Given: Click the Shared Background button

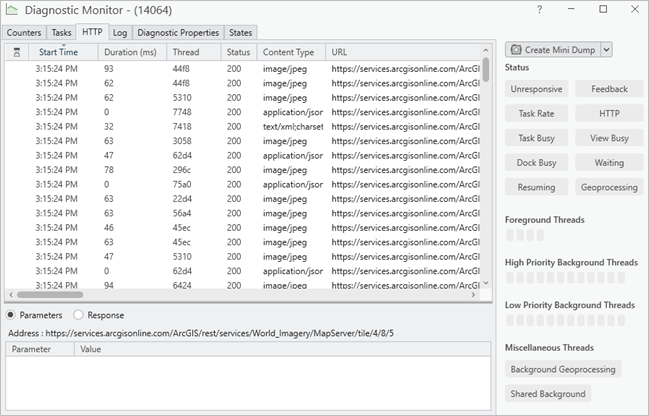Looking at the screenshot, I should click(548, 394).
